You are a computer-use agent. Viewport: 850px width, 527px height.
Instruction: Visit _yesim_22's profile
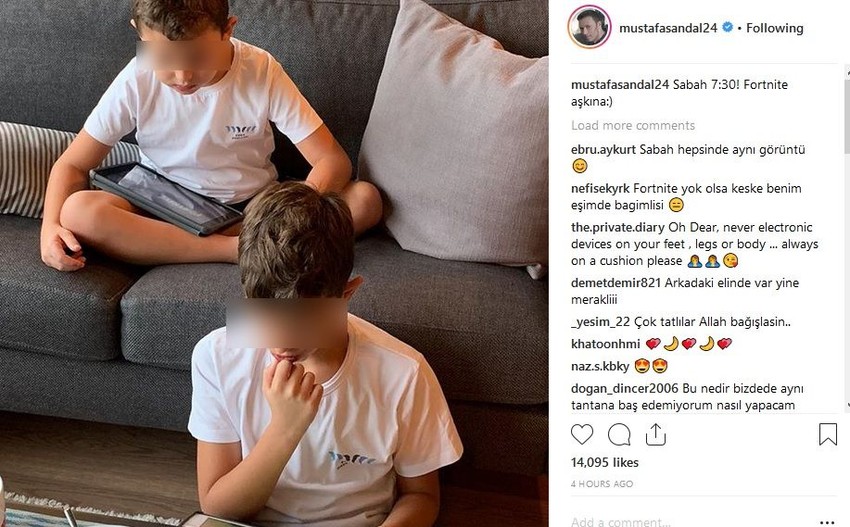(x=601, y=322)
